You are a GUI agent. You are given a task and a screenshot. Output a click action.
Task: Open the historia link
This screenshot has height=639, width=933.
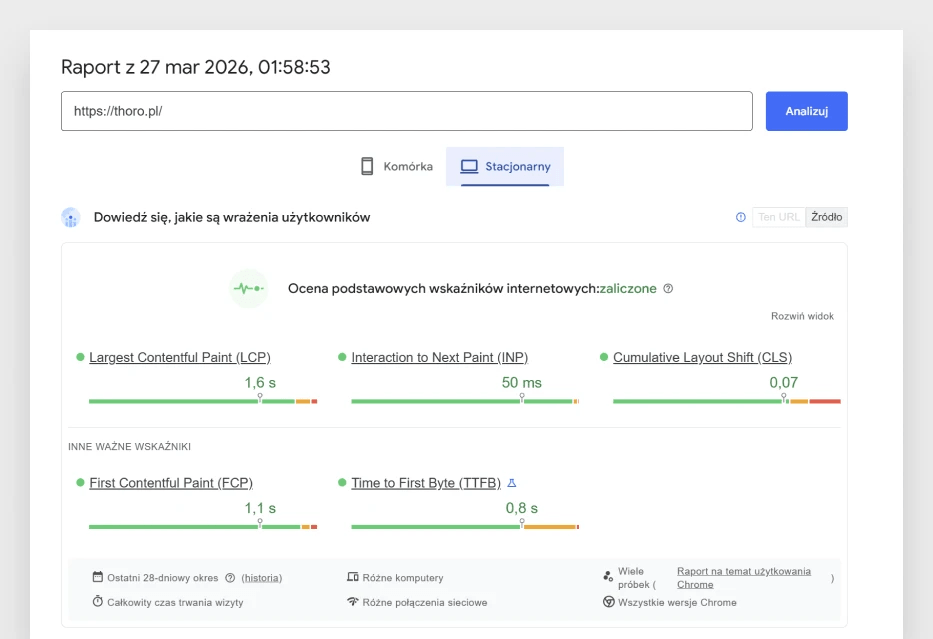pos(262,577)
